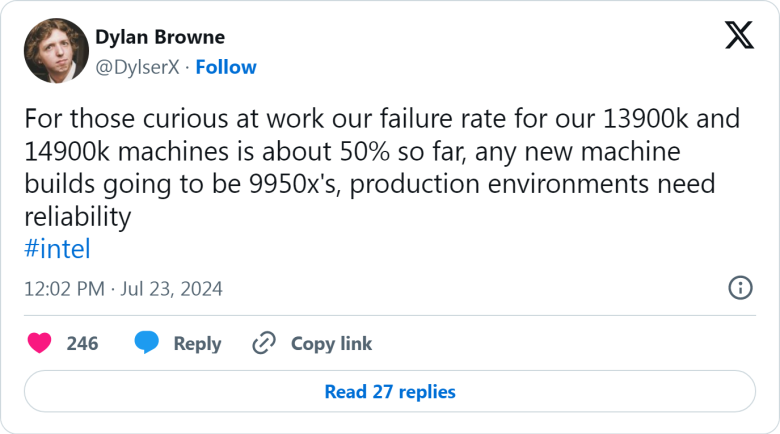780x434 pixels.
Task: Read 27 replies to this post
Action: click(390, 391)
